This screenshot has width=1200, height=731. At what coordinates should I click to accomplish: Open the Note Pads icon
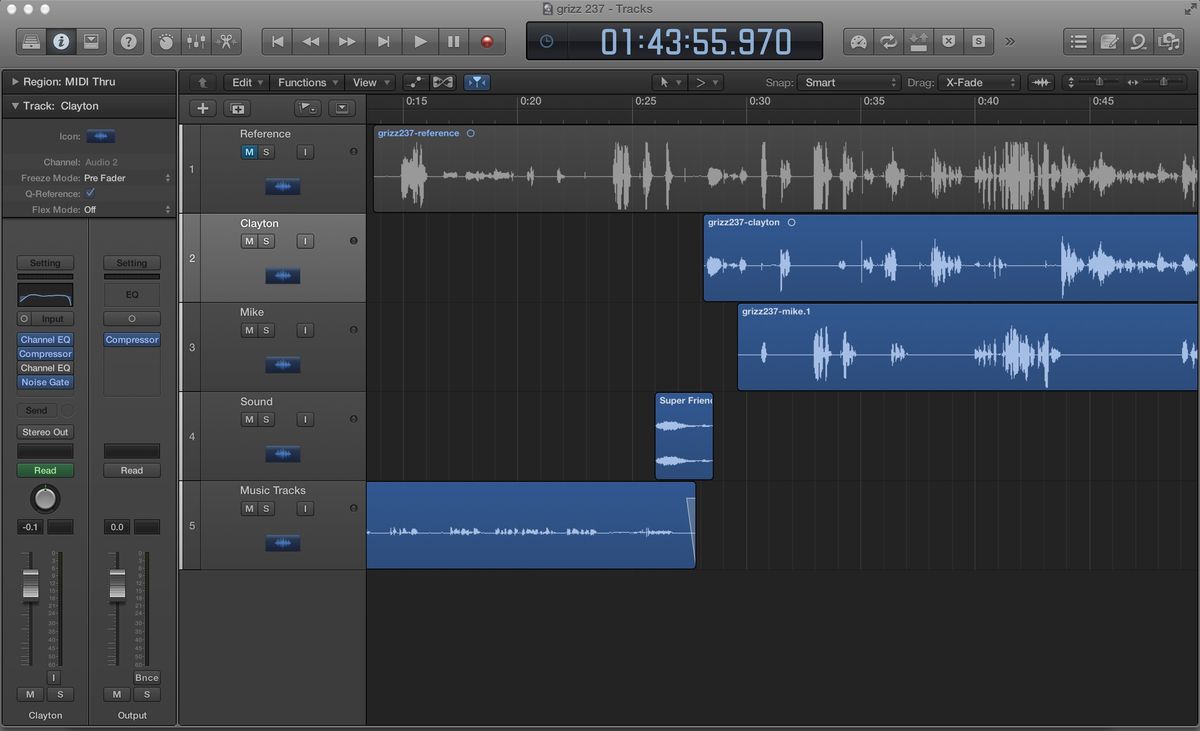point(1108,43)
